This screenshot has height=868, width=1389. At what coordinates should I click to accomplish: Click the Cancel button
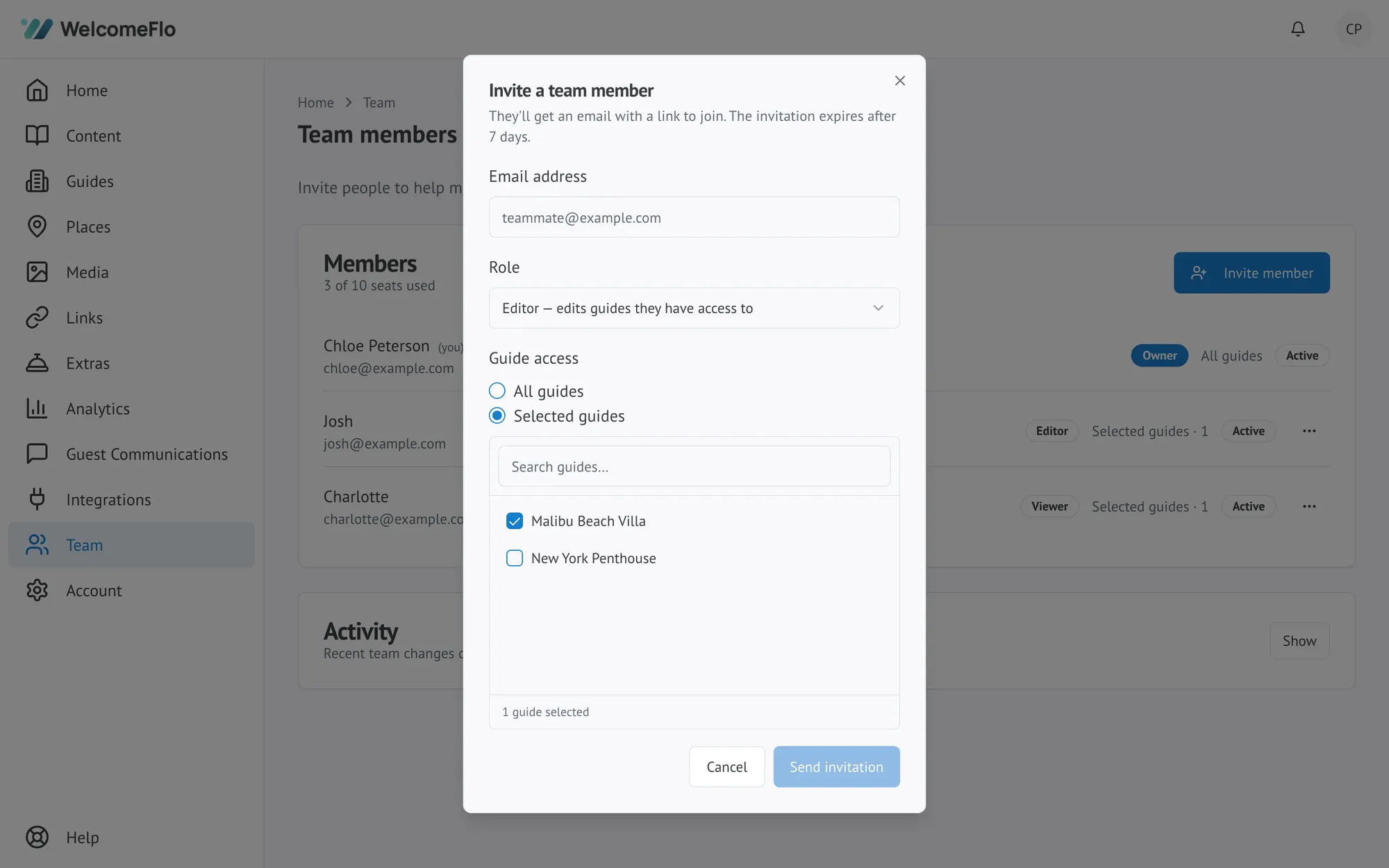click(x=726, y=767)
